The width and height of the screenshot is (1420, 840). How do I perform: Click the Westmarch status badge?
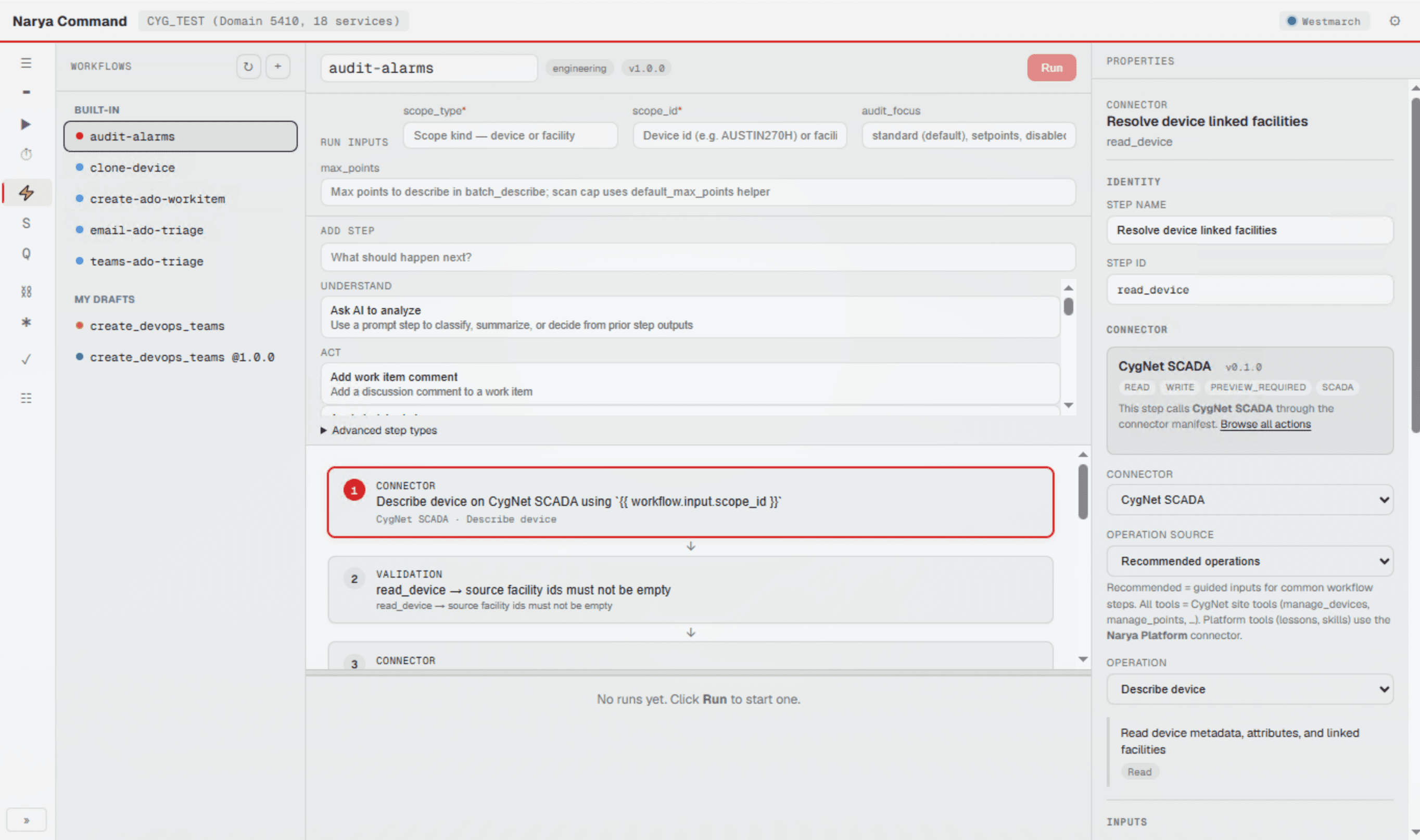[1324, 21]
